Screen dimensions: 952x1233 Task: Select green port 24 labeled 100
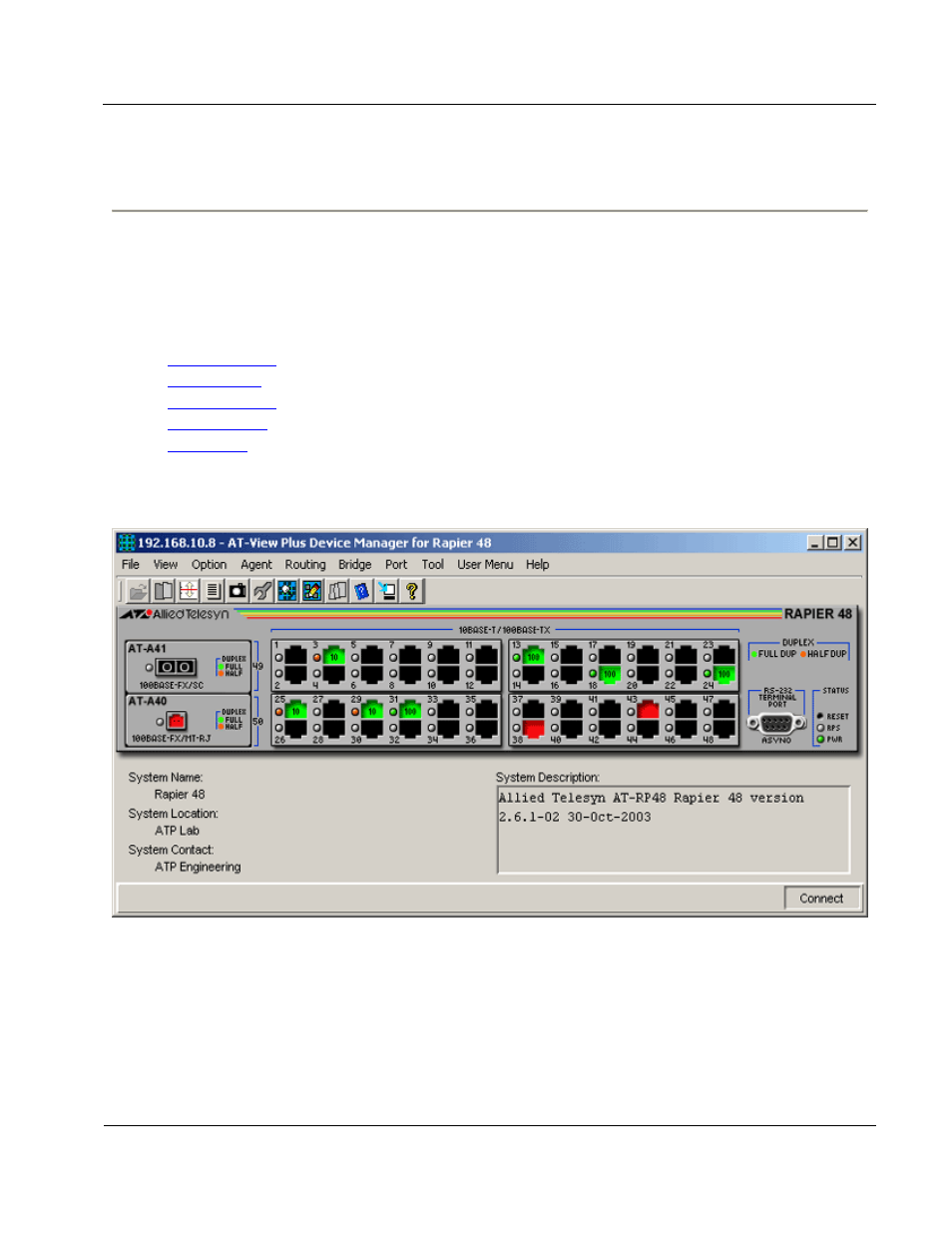[x=724, y=674]
